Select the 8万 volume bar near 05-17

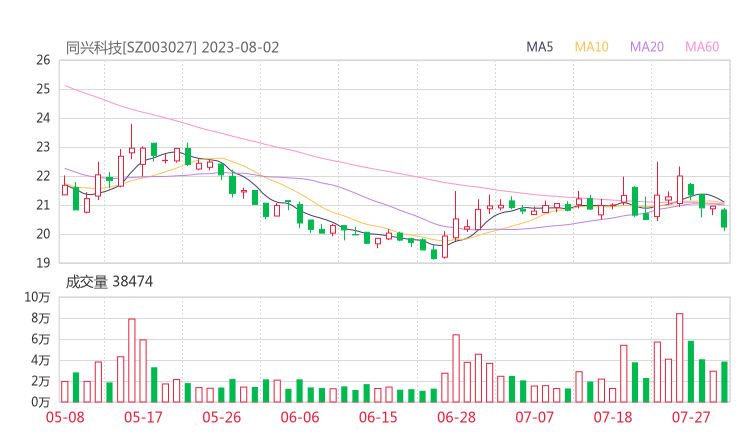pyautogui.click(x=132, y=361)
